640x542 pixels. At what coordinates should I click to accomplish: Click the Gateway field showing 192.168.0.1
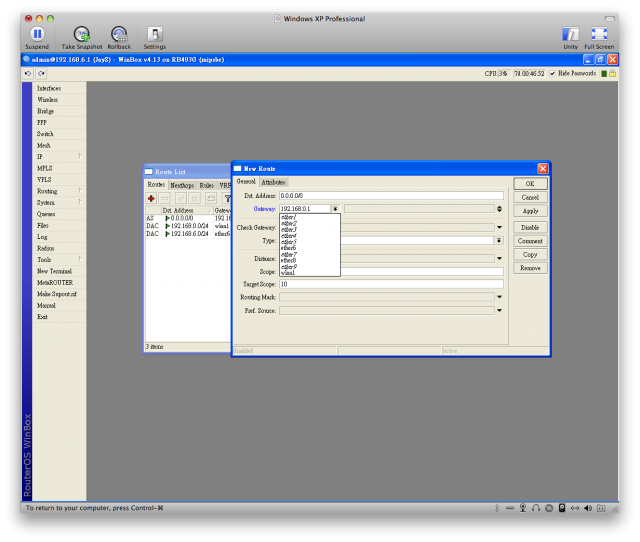pos(305,209)
